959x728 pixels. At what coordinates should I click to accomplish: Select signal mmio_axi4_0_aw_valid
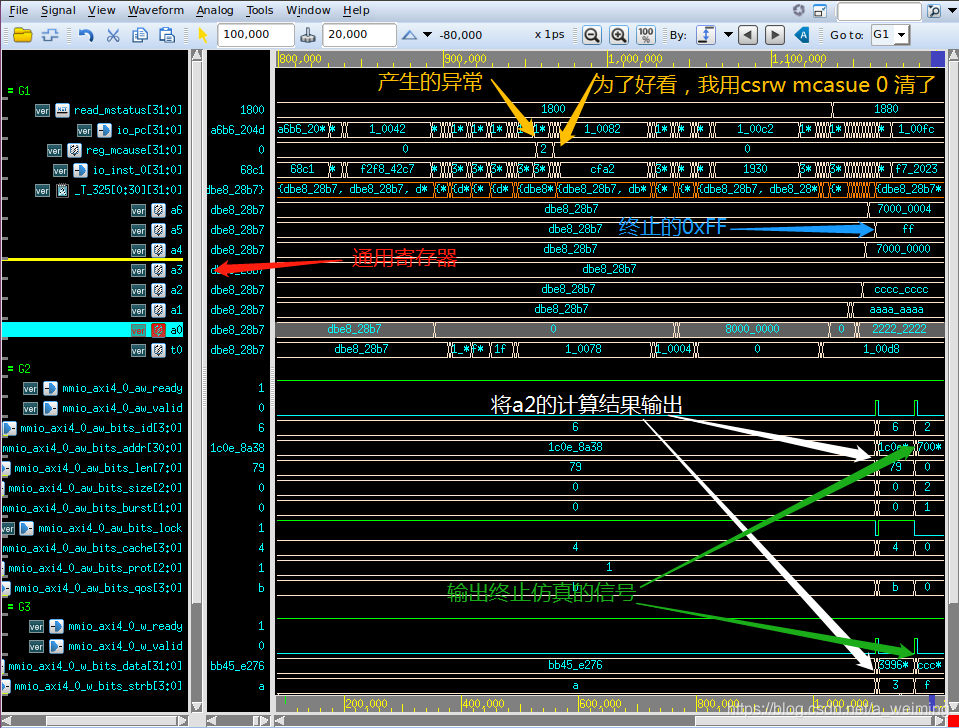tap(122, 409)
